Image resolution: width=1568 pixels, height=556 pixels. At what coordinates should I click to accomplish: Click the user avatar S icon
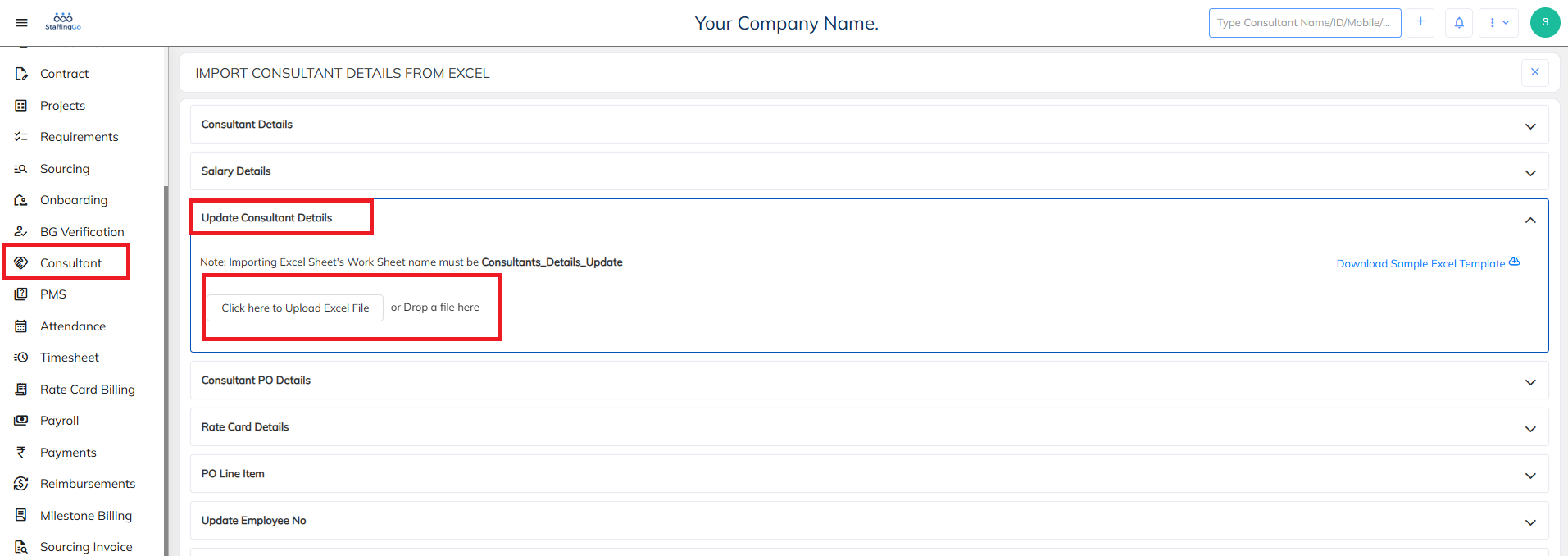click(1544, 22)
